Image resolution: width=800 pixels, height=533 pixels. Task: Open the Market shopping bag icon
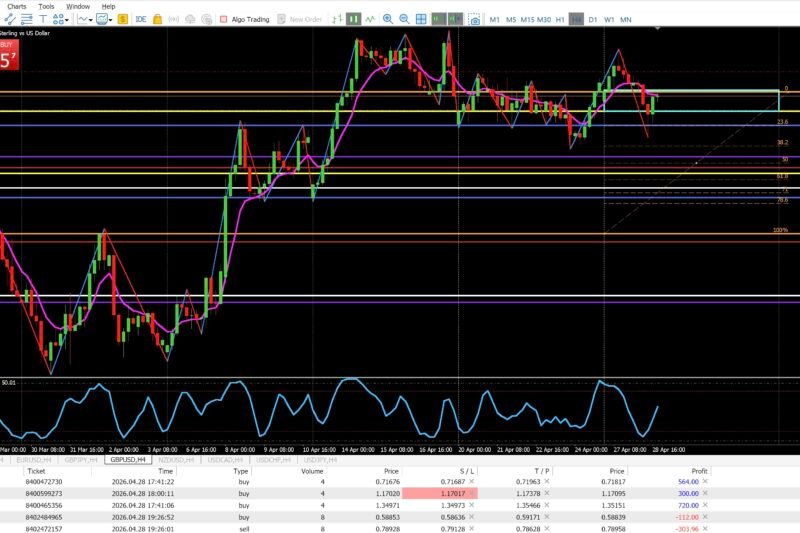[x=158, y=19]
